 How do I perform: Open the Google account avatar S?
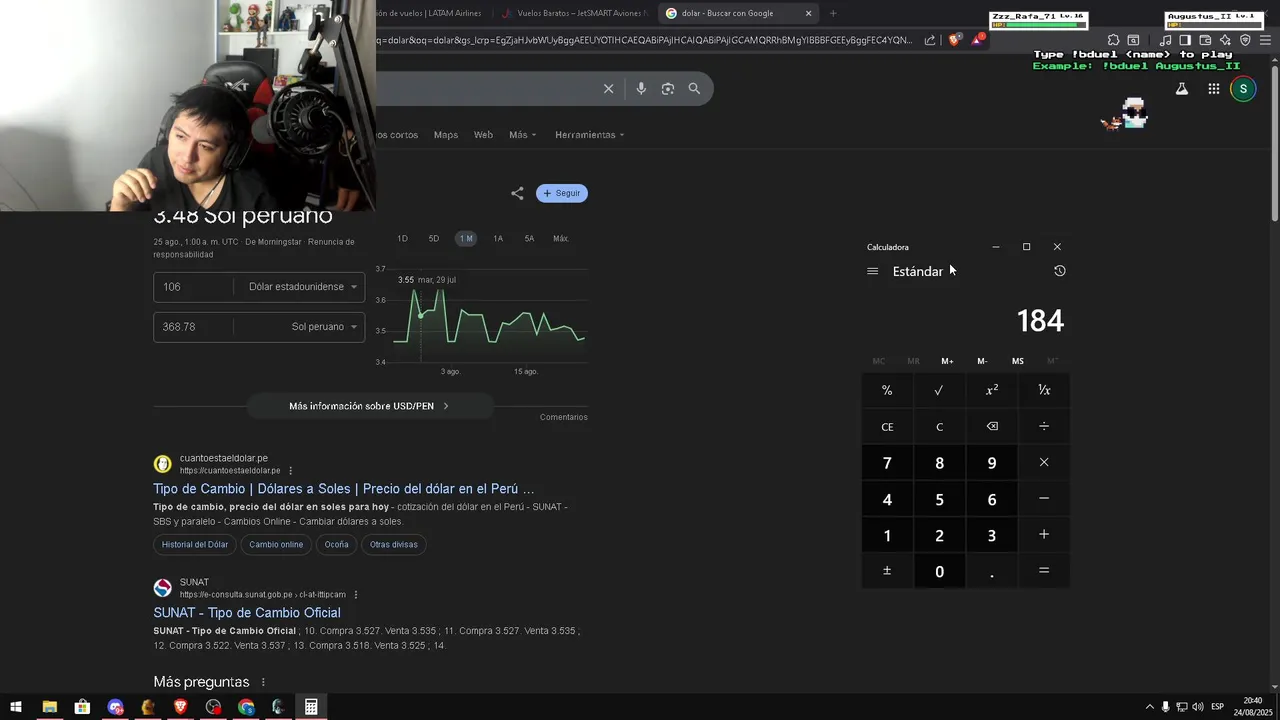point(1243,89)
